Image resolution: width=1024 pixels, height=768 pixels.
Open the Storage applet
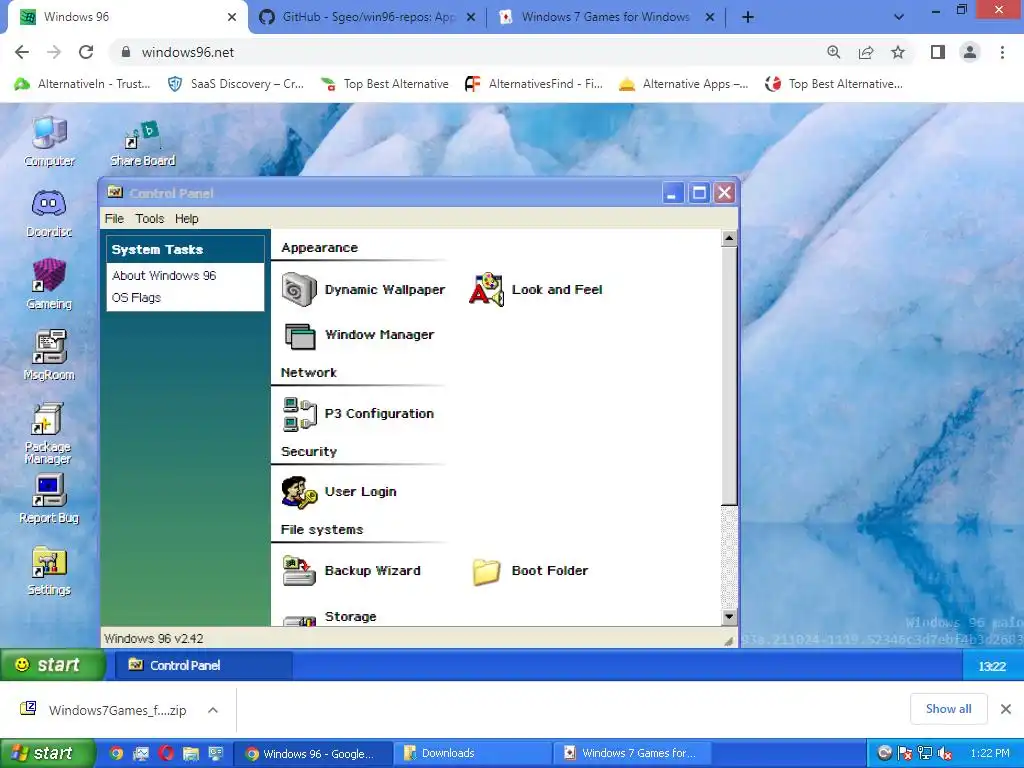click(x=330, y=617)
